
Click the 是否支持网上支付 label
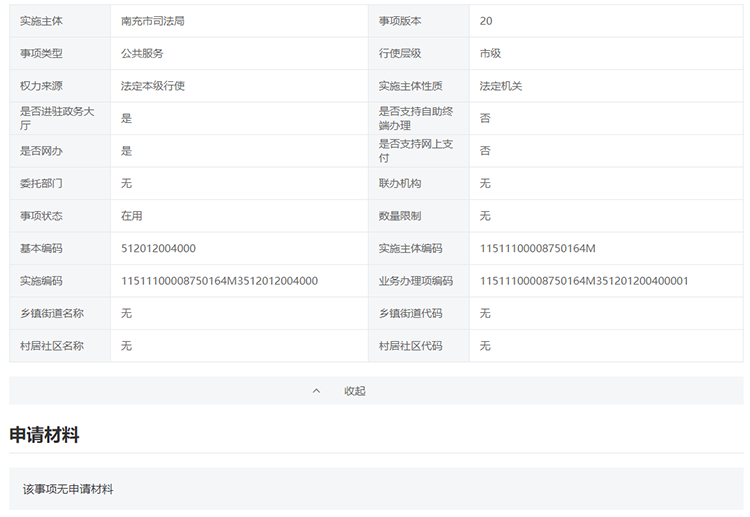[416, 151]
